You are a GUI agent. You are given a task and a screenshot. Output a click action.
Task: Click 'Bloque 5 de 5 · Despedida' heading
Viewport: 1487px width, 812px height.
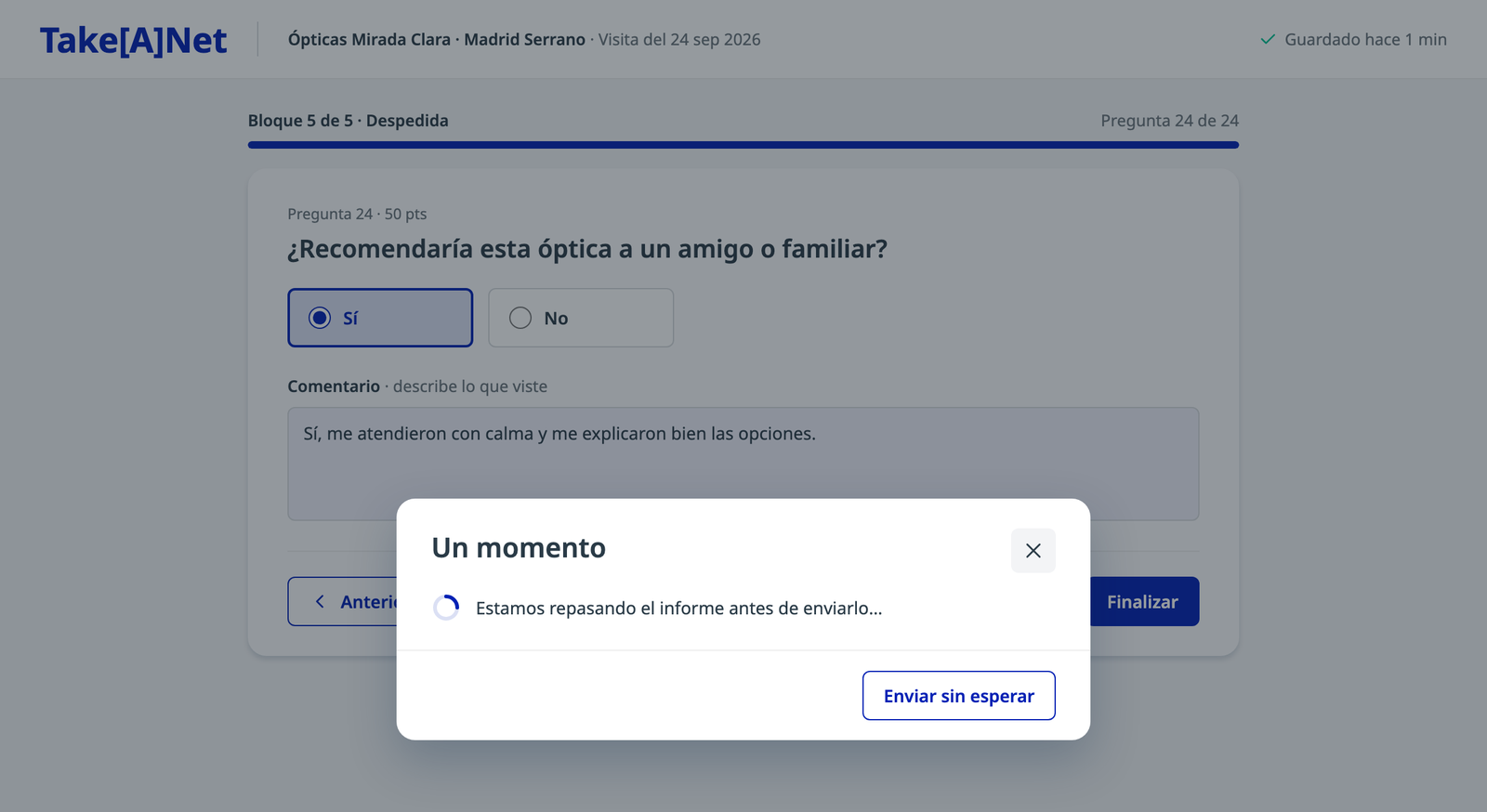click(349, 121)
